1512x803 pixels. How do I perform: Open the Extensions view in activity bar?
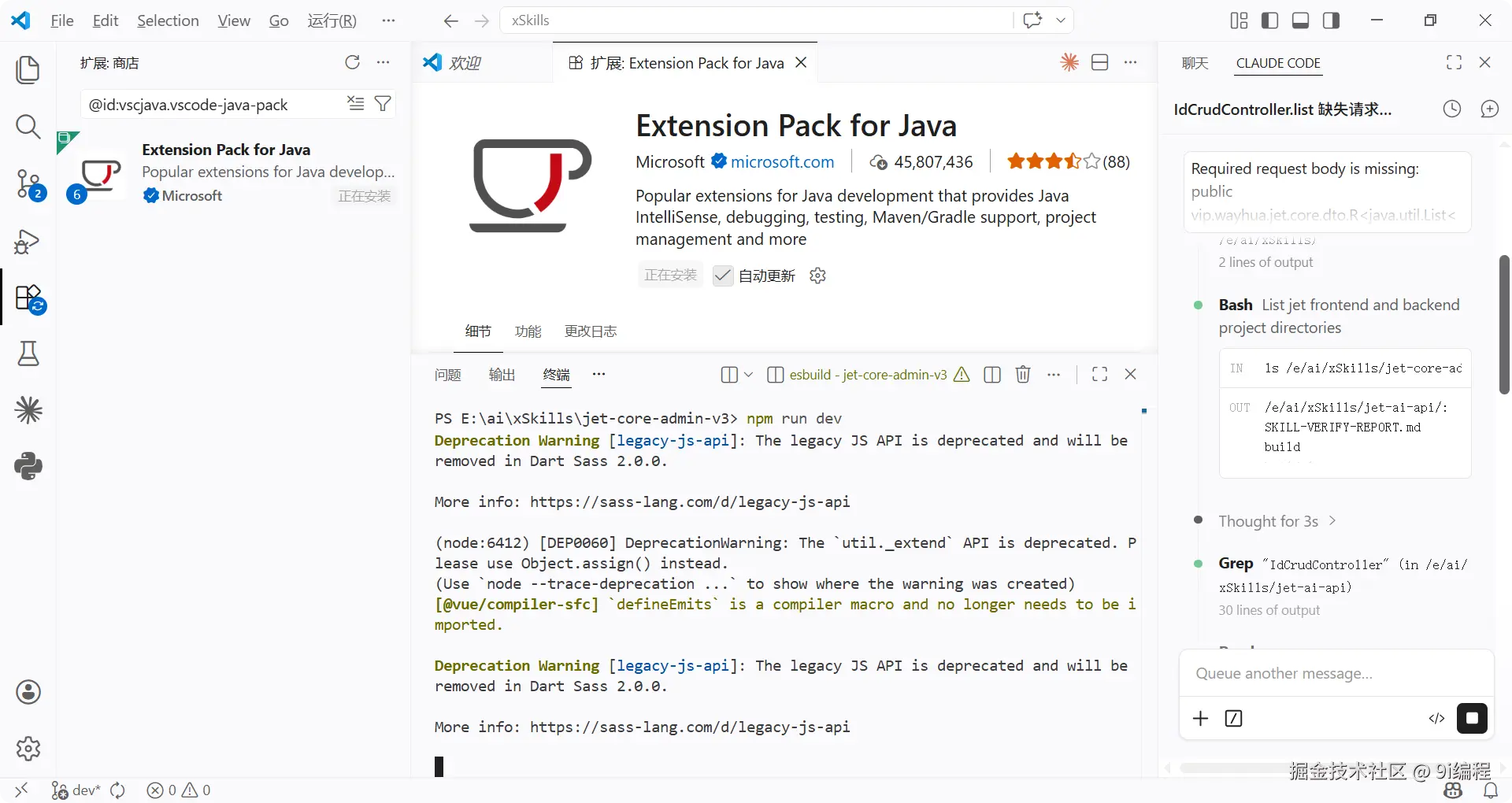click(28, 298)
